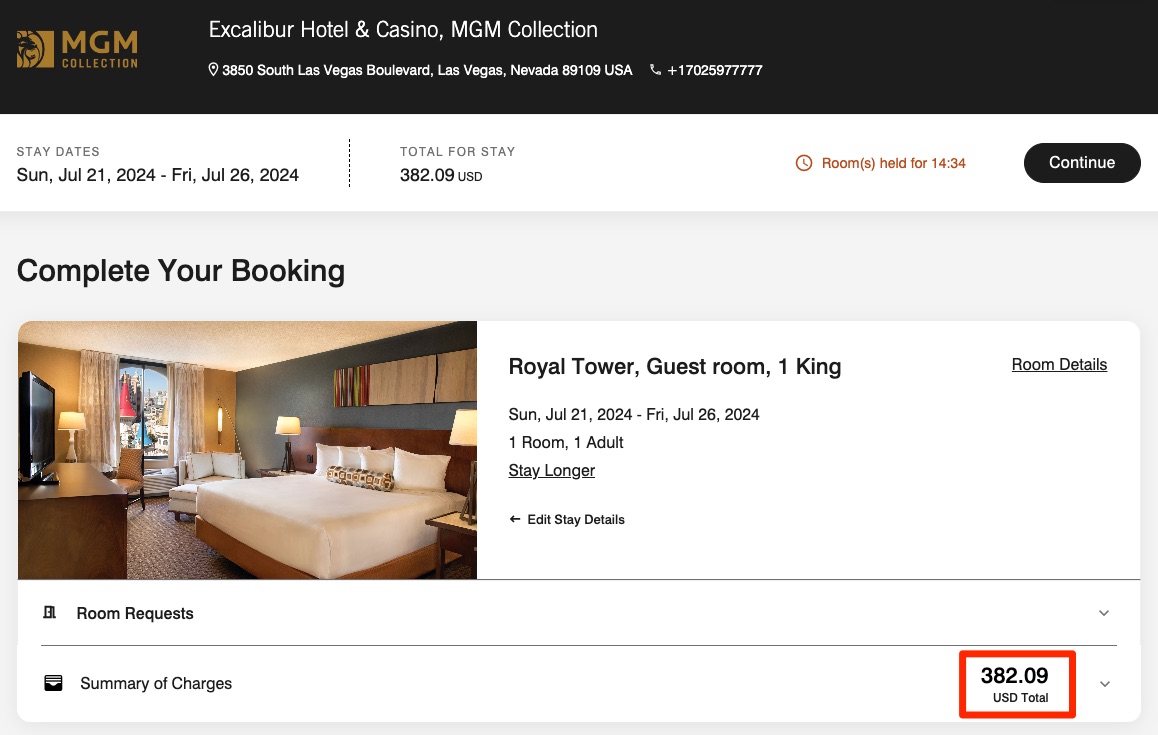
Task: Click the Stay Longer link
Action: pos(551,470)
